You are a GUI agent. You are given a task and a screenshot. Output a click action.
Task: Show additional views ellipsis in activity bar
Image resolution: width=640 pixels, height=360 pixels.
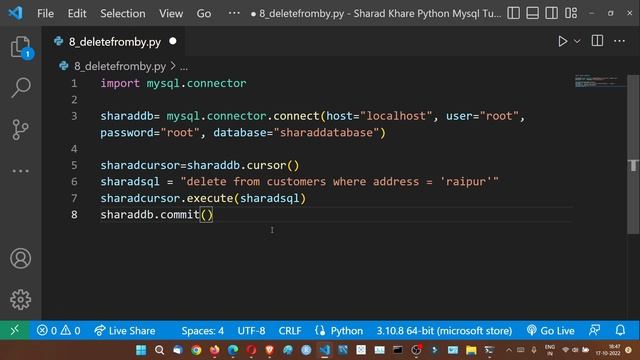[20, 171]
